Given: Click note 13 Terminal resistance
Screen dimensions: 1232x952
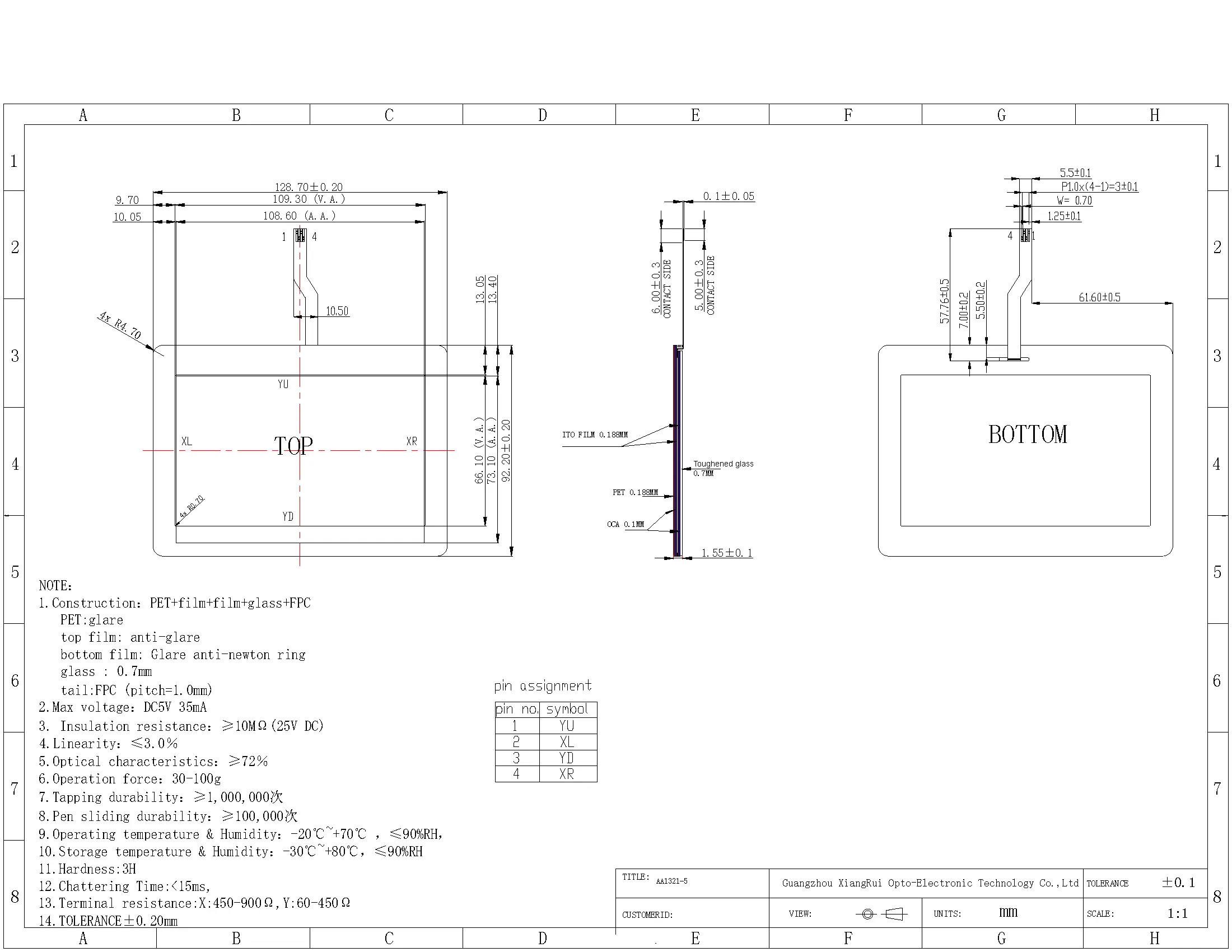Looking at the screenshot, I should click(195, 903).
